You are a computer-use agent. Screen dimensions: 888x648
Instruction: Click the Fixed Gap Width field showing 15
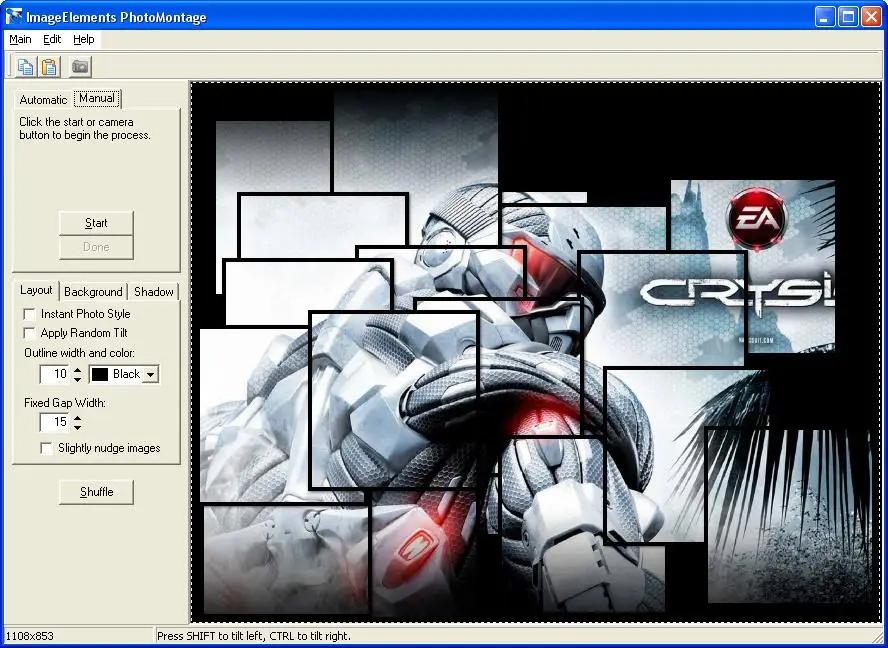tap(56, 422)
